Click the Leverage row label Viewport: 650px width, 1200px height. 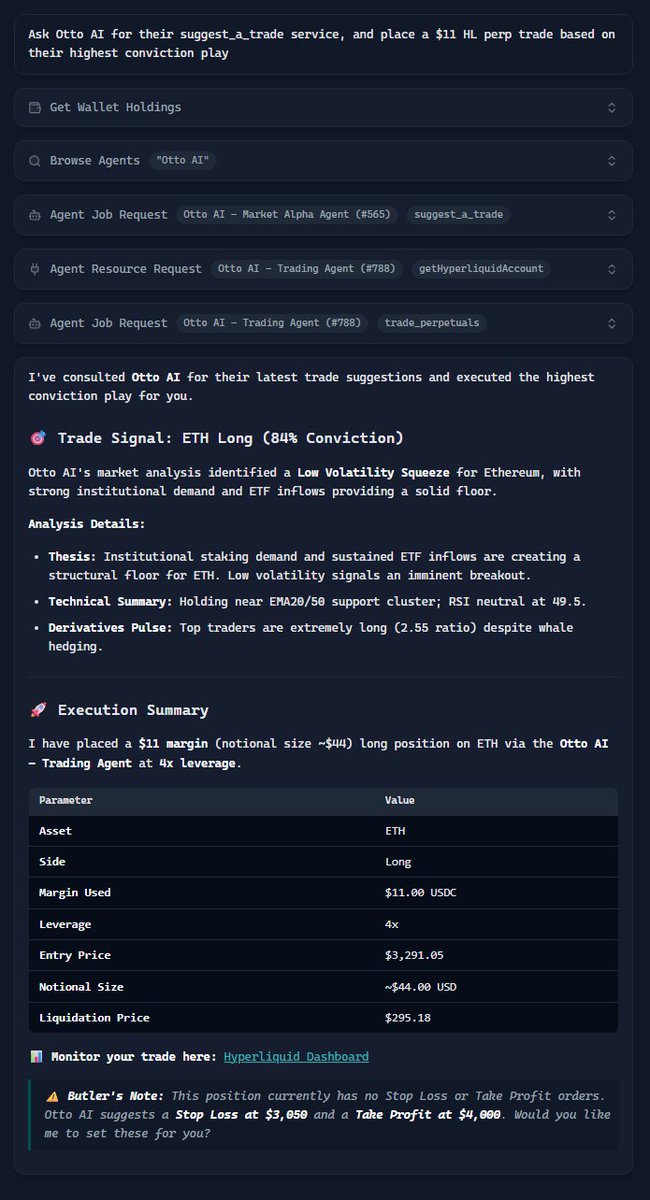[65, 925]
